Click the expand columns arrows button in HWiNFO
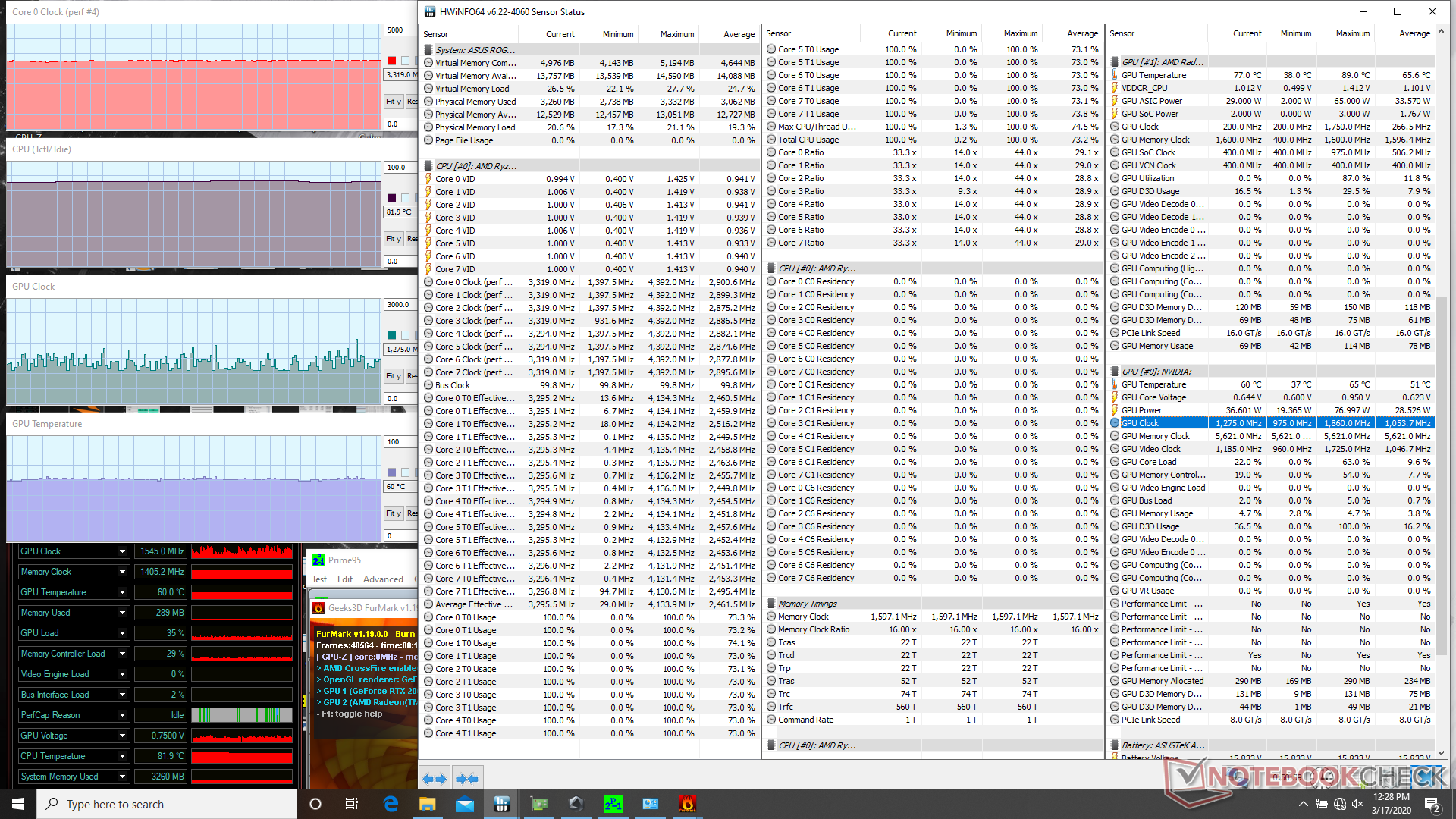This screenshot has width=1456, height=819. [x=435, y=778]
